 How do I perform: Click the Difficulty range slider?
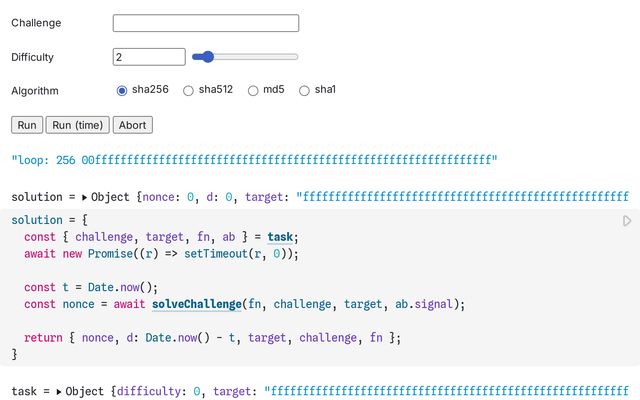coord(245,57)
